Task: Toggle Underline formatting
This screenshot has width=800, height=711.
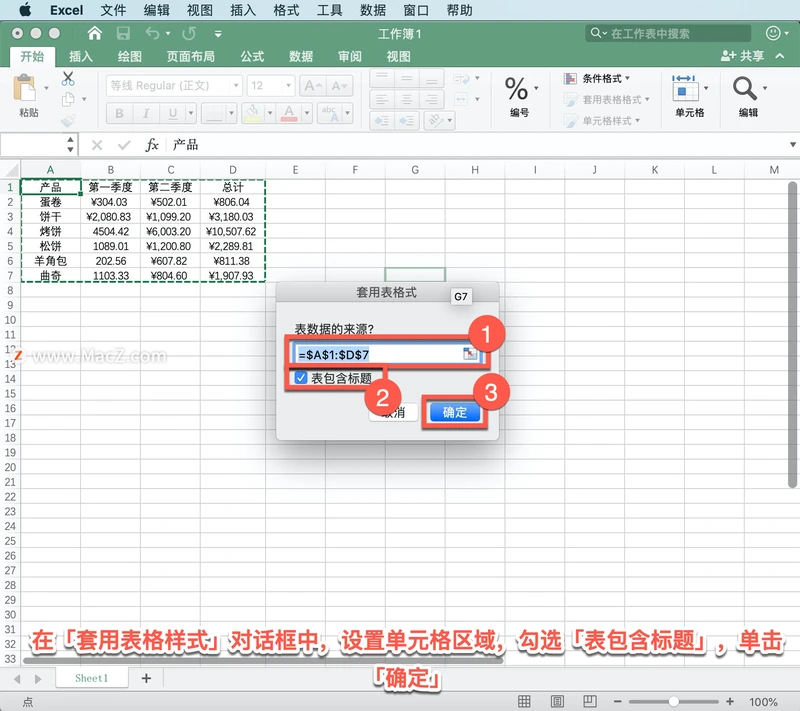Action: [173, 113]
